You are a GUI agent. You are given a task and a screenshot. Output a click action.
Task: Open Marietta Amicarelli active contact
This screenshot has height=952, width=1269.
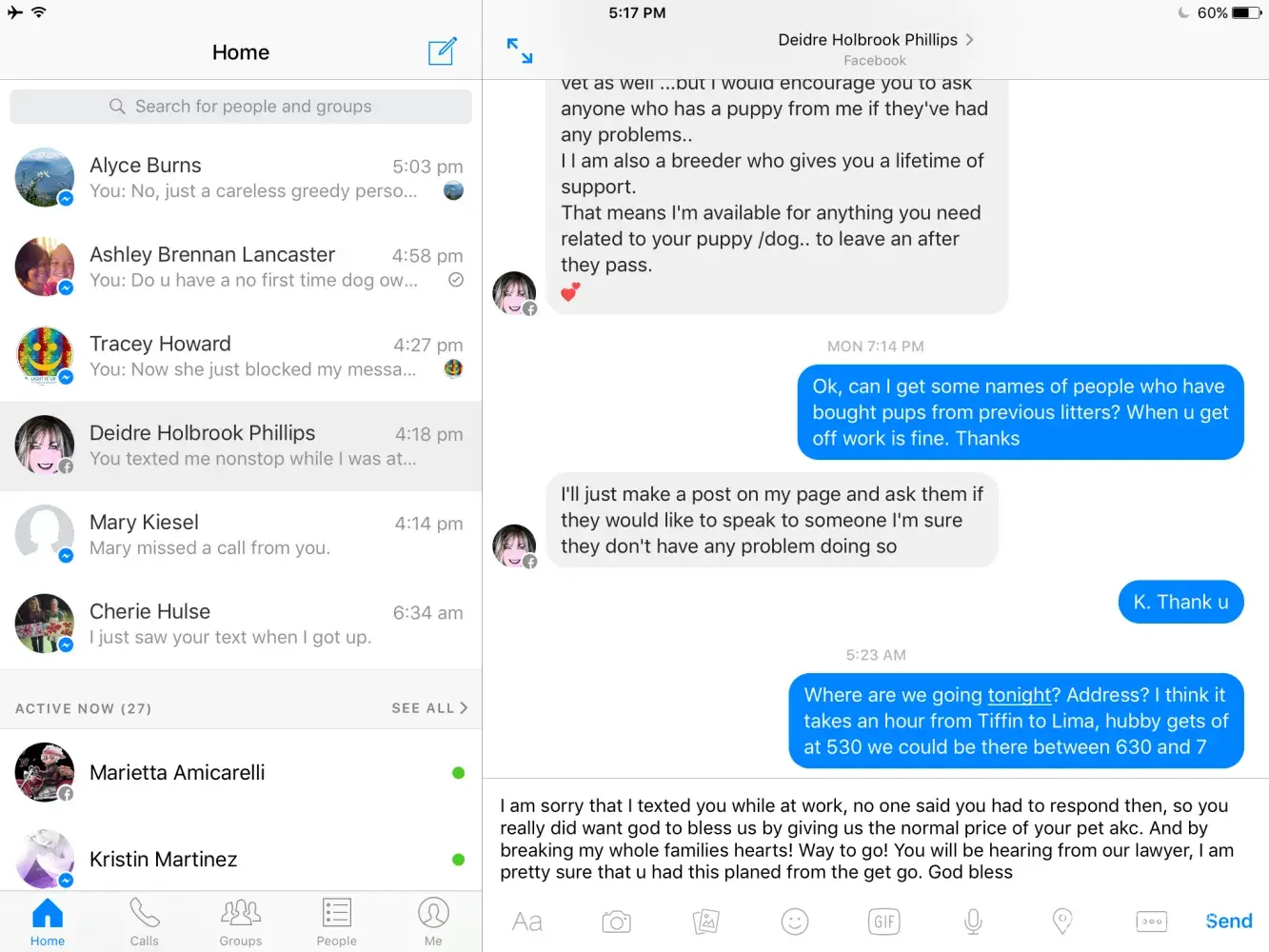pos(241,772)
